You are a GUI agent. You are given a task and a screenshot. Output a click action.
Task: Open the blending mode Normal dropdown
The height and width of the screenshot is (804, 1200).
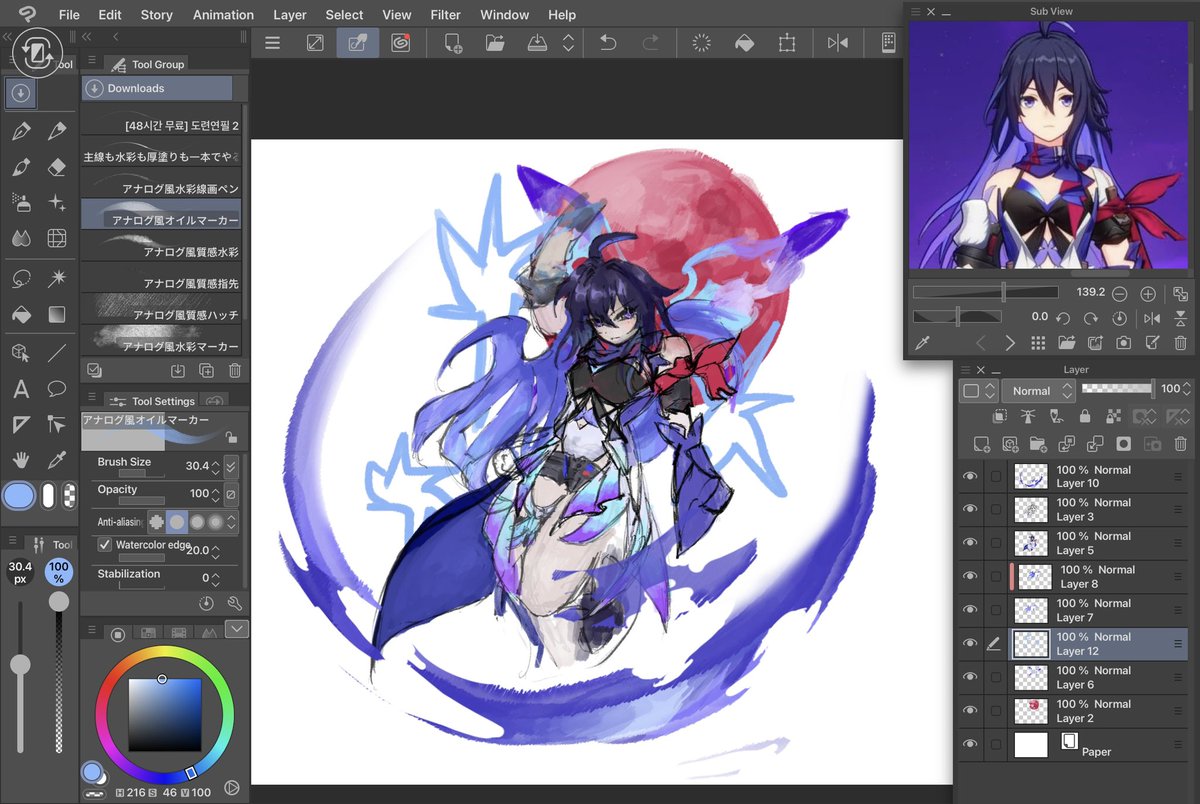click(x=1037, y=390)
